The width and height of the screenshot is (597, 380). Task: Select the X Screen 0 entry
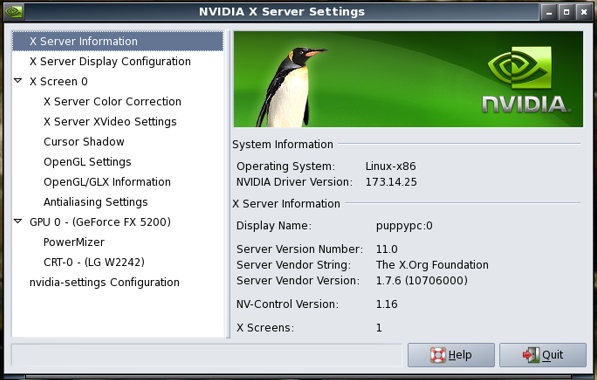[59, 81]
